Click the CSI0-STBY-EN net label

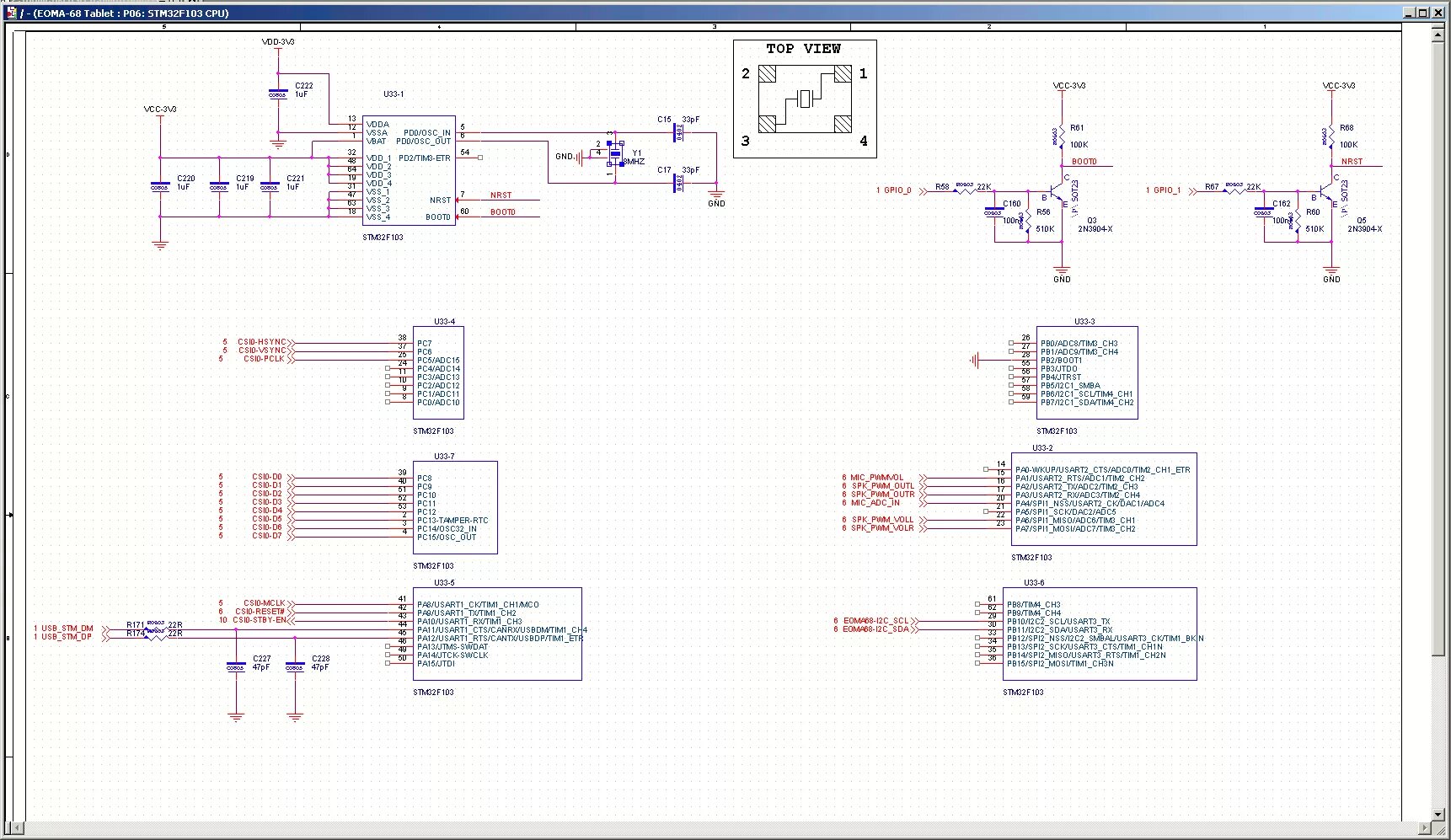click(x=260, y=620)
